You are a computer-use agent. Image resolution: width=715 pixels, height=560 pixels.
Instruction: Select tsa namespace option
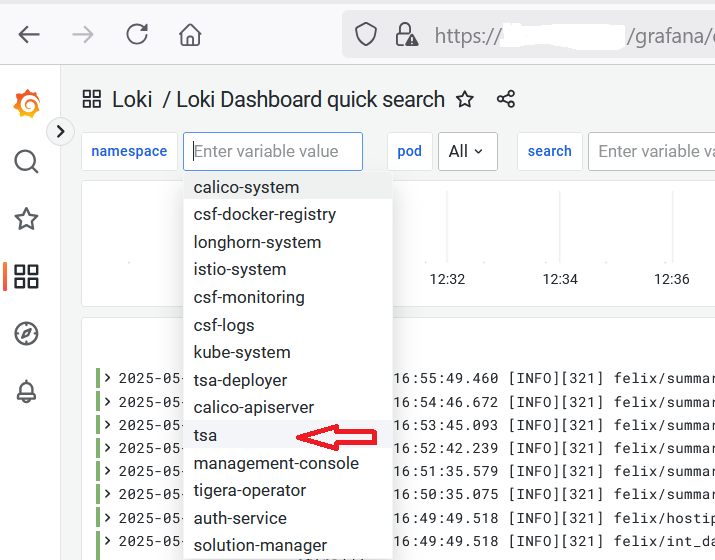click(x=288, y=435)
